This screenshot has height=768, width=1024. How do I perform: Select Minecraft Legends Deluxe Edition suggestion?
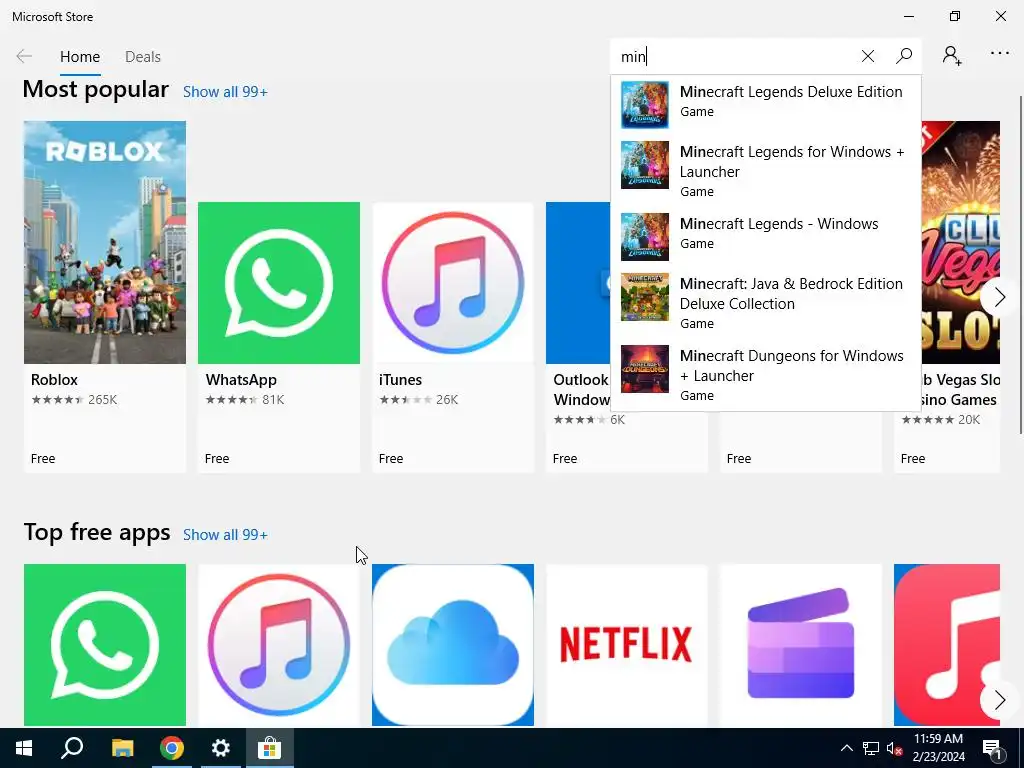point(765,104)
